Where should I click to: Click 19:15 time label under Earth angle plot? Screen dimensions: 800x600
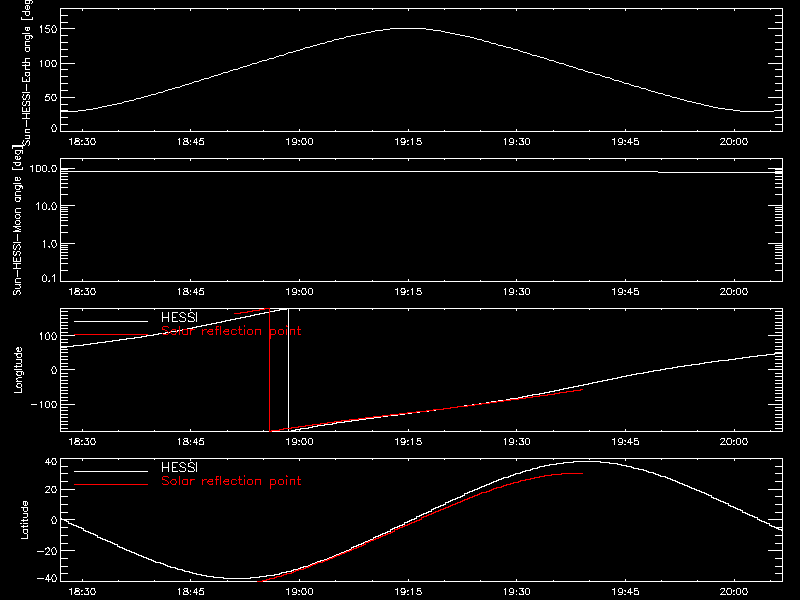(408, 141)
